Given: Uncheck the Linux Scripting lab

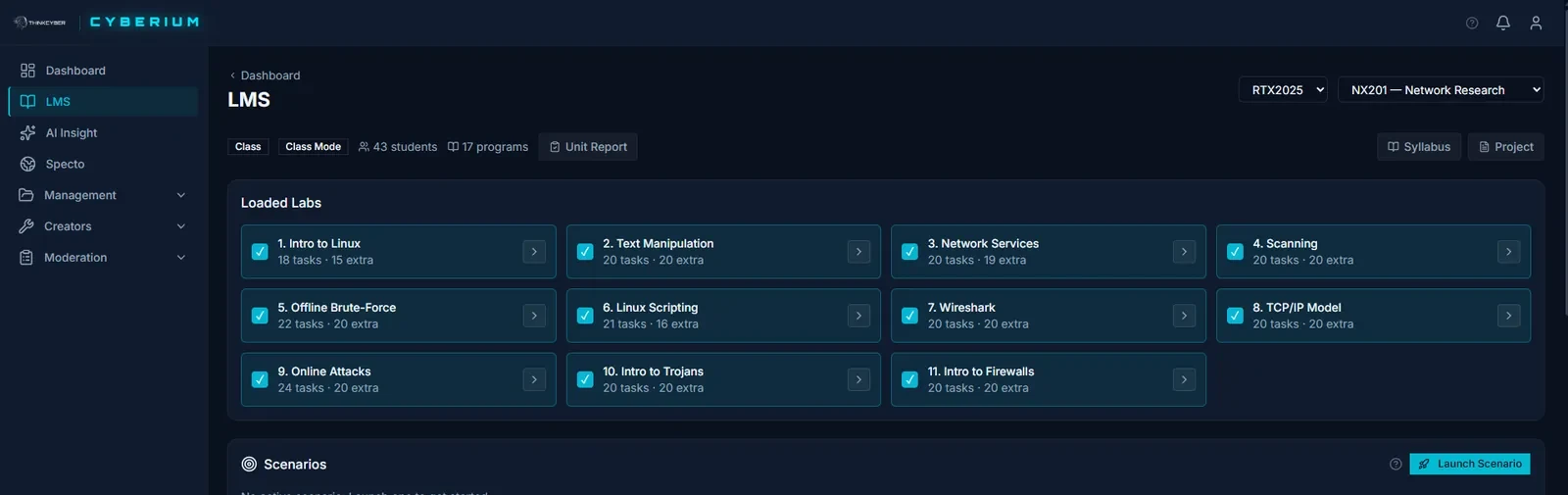Looking at the screenshot, I should (x=585, y=316).
